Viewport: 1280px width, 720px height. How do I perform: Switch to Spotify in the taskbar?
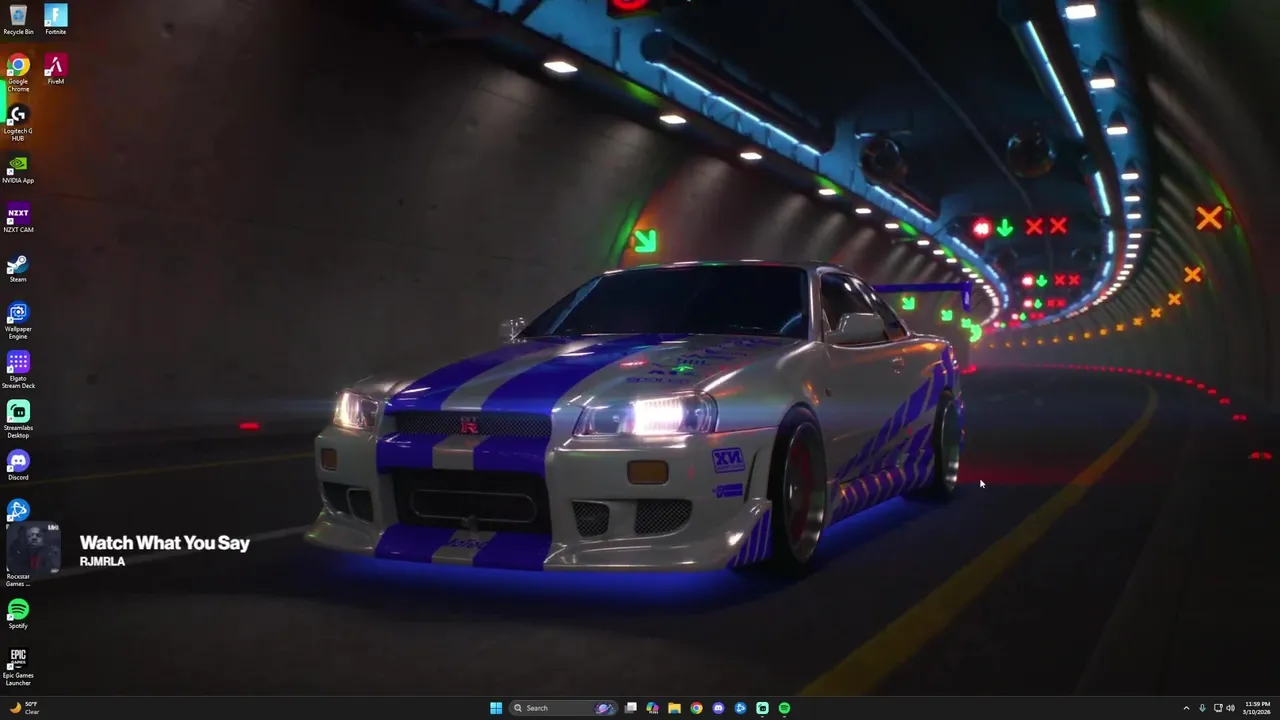pyautogui.click(x=784, y=708)
